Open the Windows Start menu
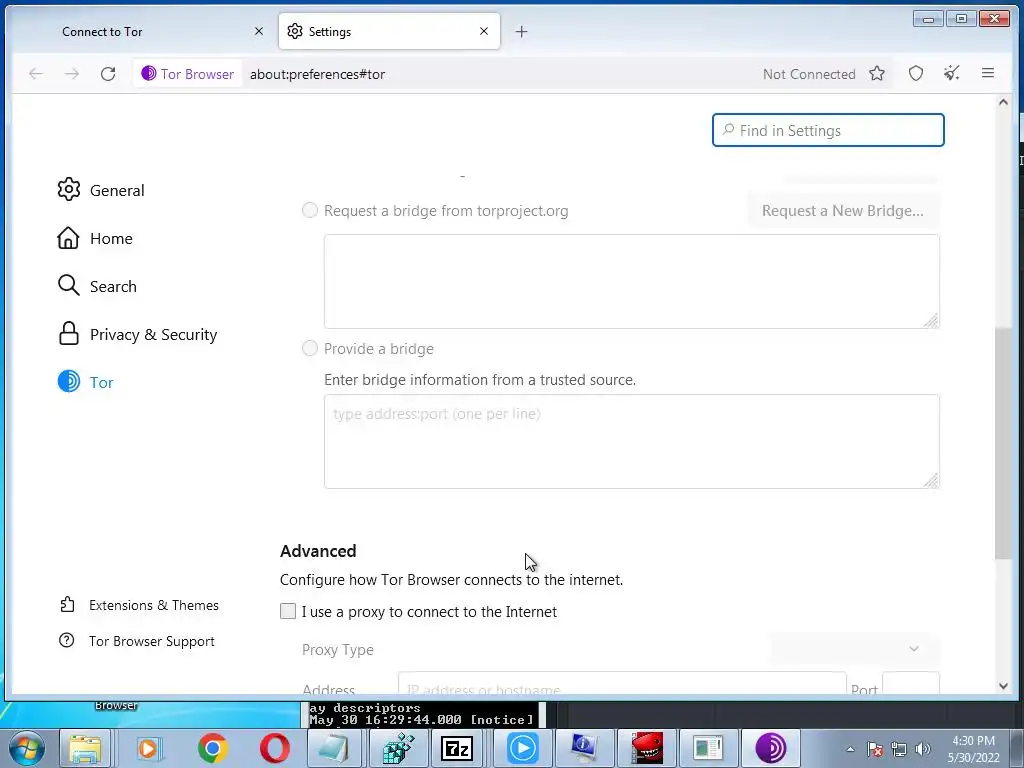Viewport: 1024px width, 768px height. (x=26, y=748)
